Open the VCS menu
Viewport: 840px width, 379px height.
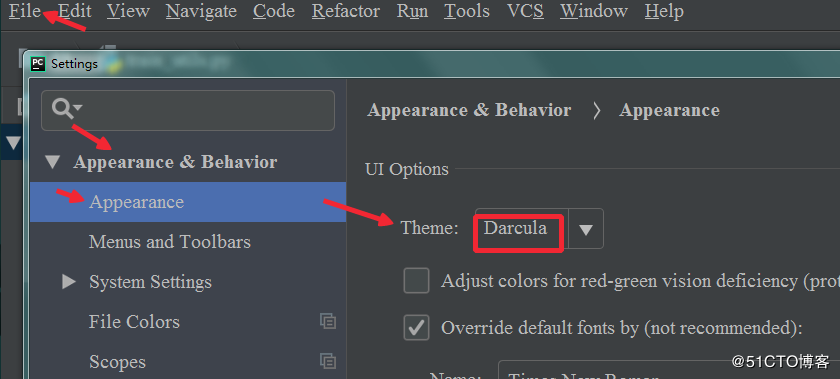pos(525,11)
